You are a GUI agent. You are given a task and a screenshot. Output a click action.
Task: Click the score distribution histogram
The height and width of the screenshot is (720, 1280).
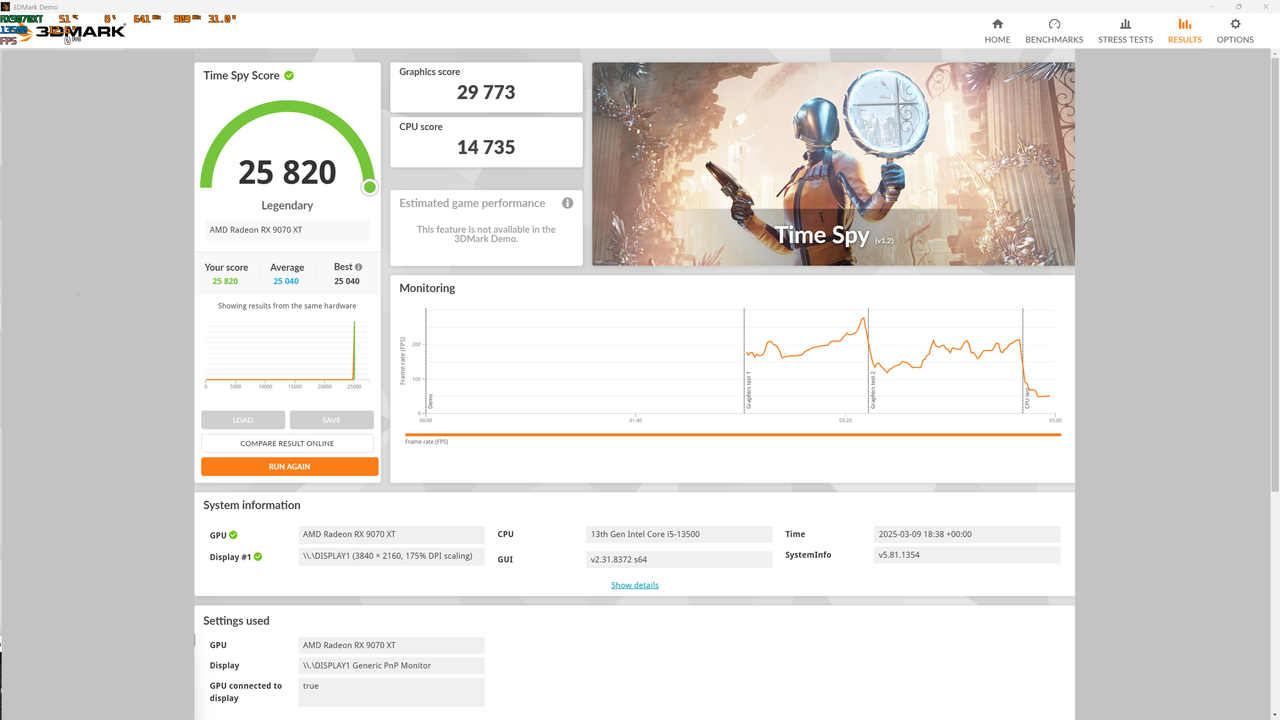pos(287,353)
